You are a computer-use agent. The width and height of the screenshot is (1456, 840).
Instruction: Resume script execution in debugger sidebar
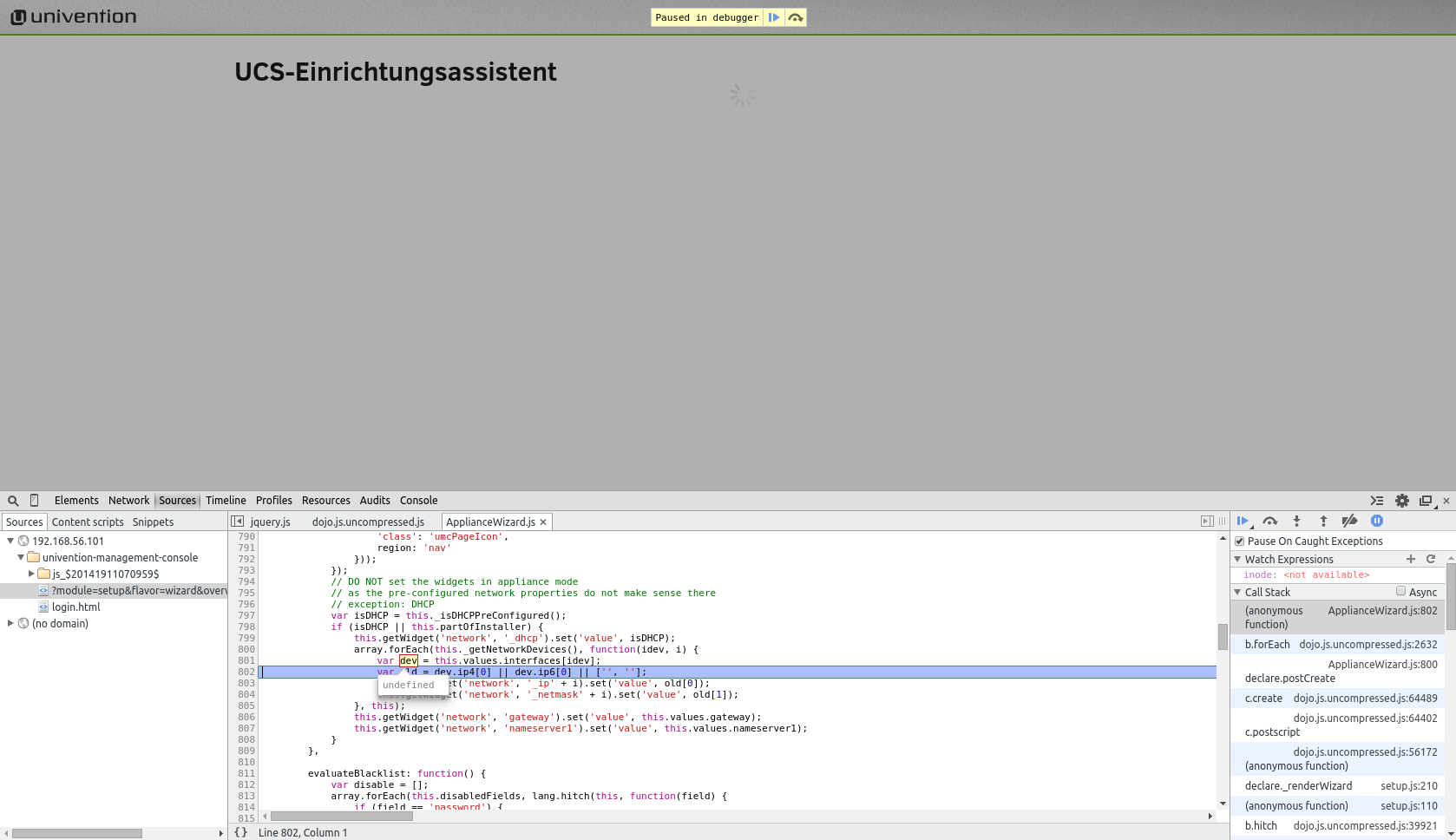[x=1243, y=522]
